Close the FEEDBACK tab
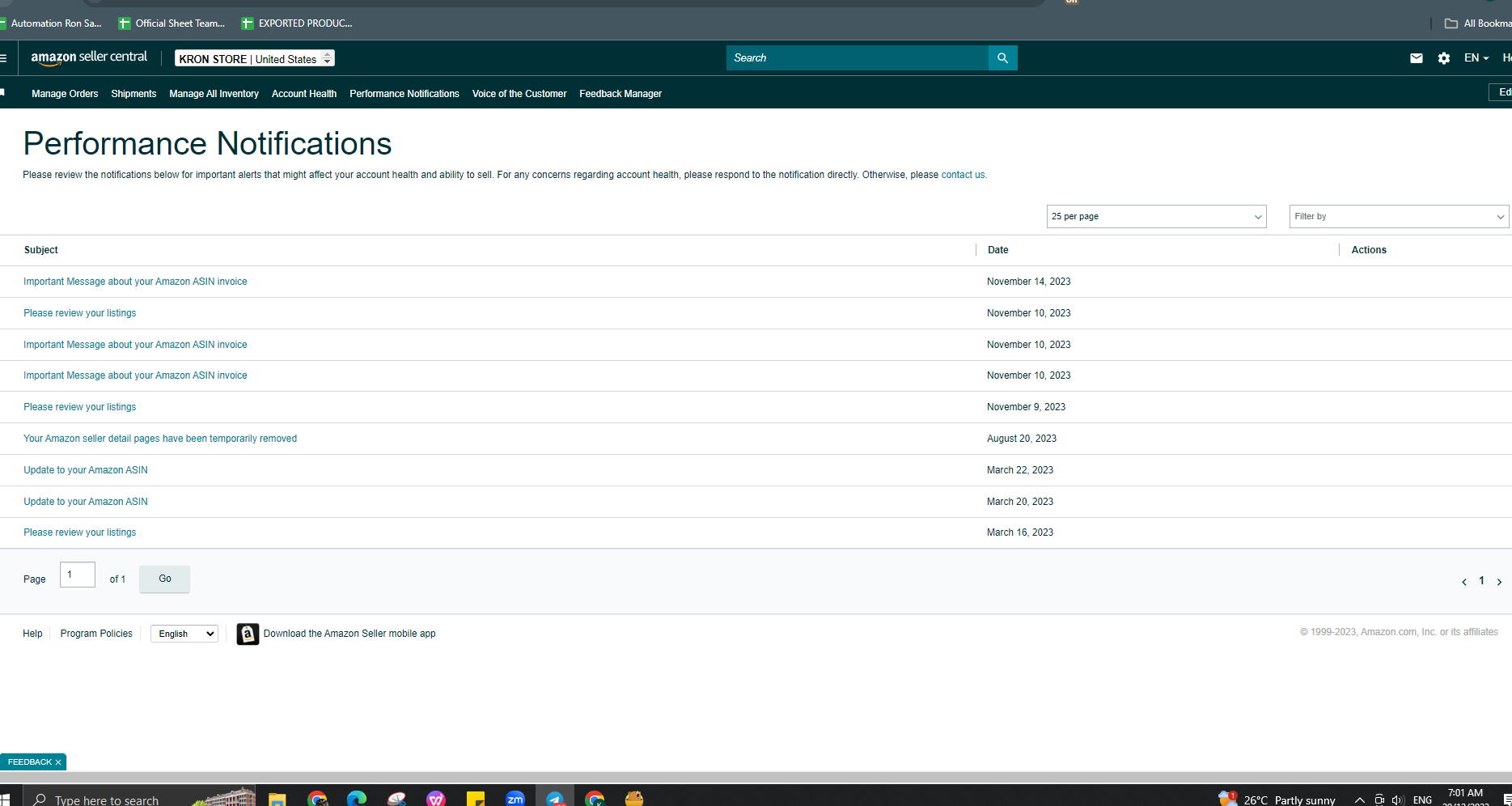The width and height of the screenshot is (1512, 806). click(58, 762)
